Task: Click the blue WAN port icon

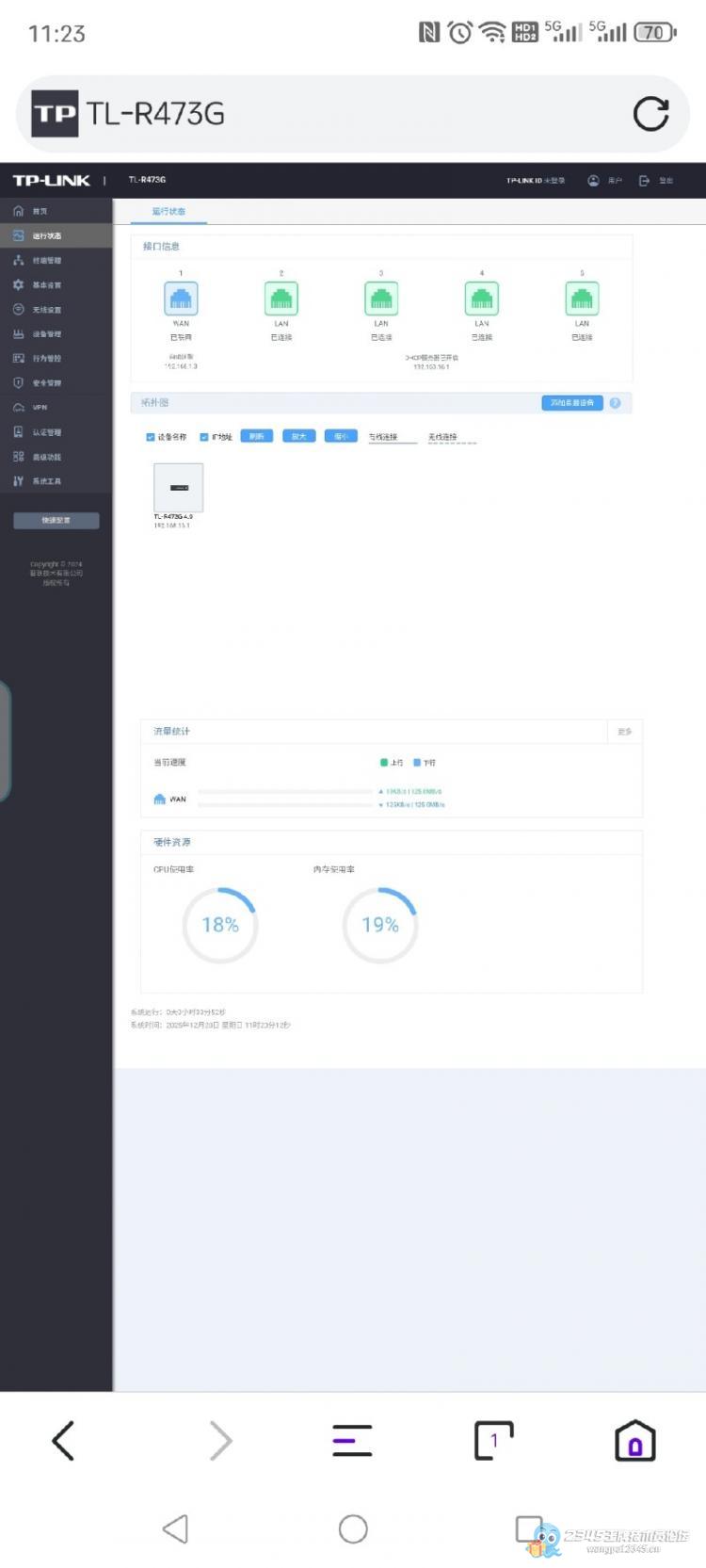Action: click(x=181, y=299)
